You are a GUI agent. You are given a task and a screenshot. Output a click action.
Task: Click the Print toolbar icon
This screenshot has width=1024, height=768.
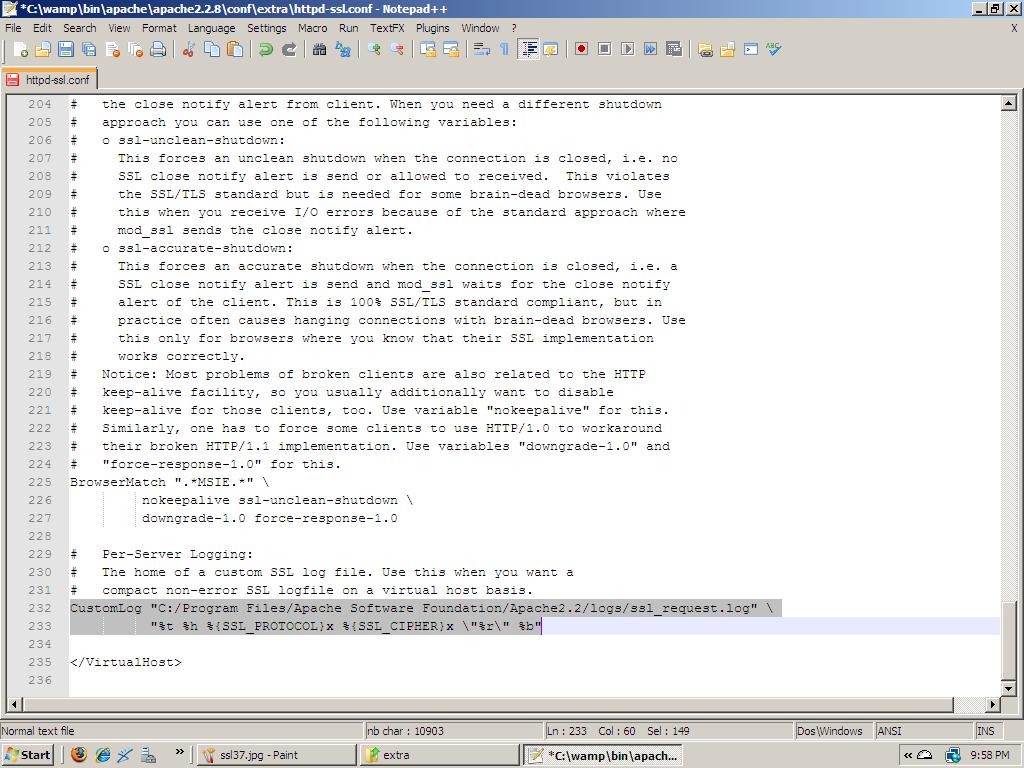[158, 49]
